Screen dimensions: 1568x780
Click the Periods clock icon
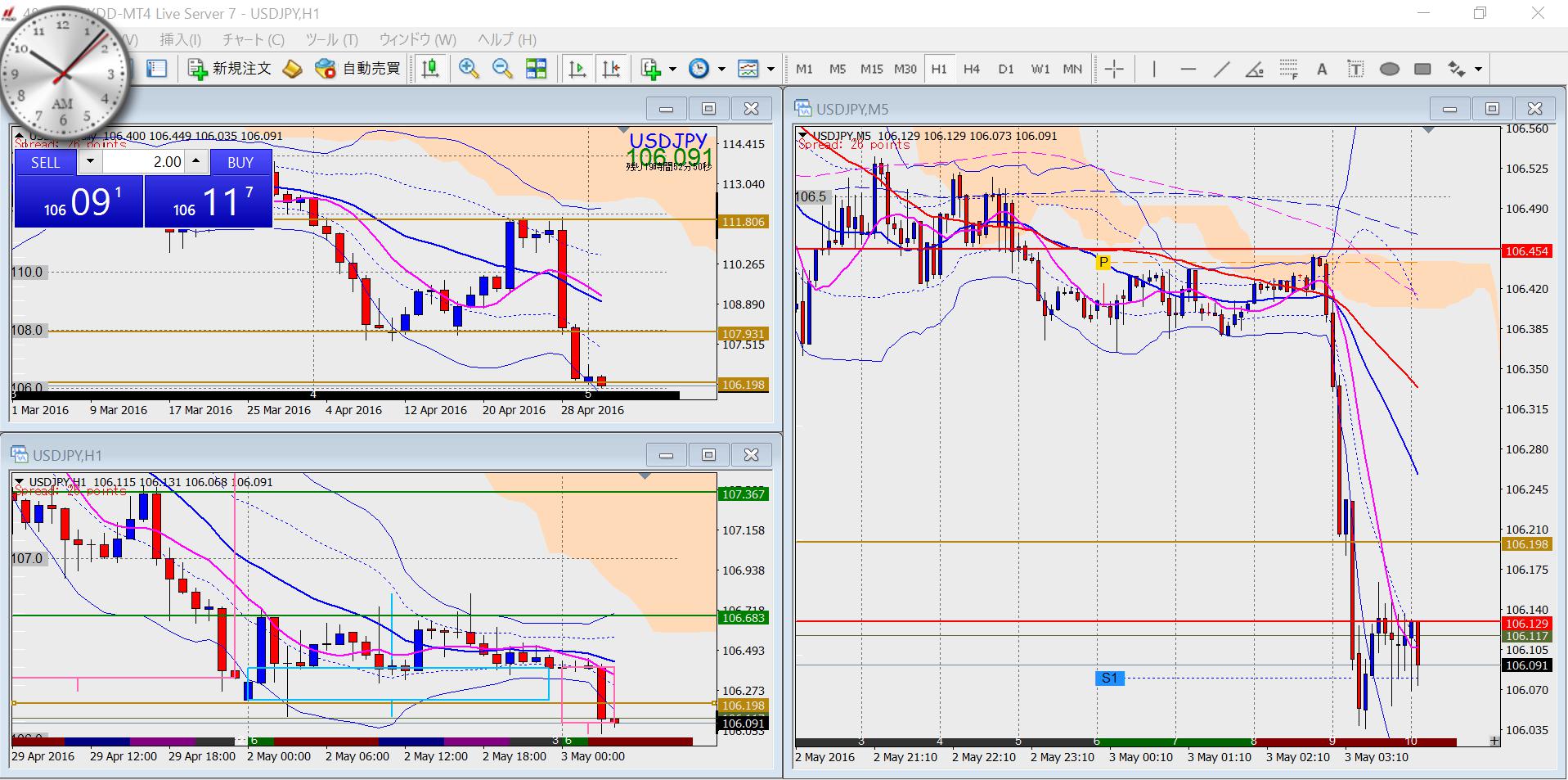[x=699, y=69]
